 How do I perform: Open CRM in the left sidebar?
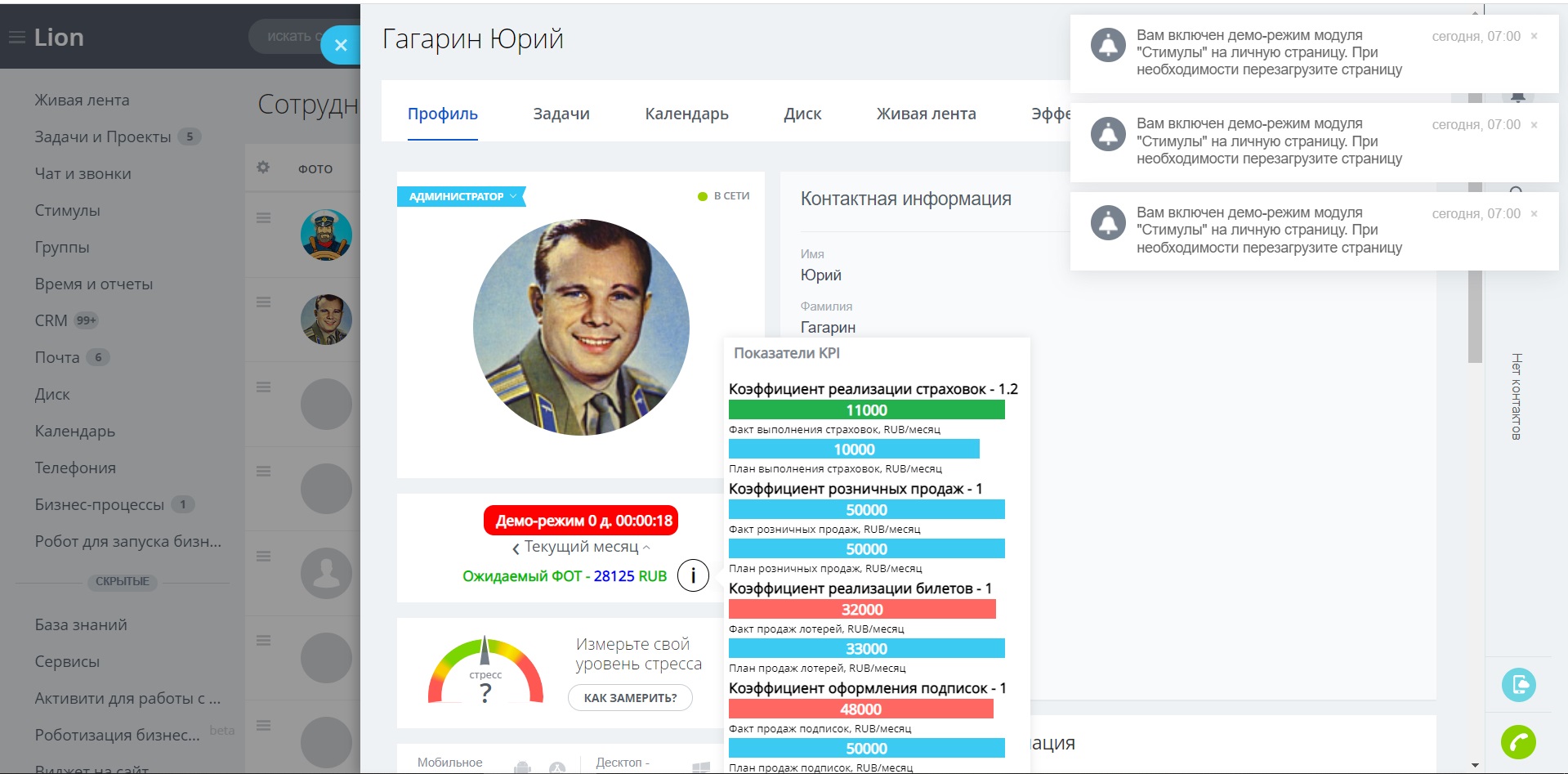pos(51,320)
